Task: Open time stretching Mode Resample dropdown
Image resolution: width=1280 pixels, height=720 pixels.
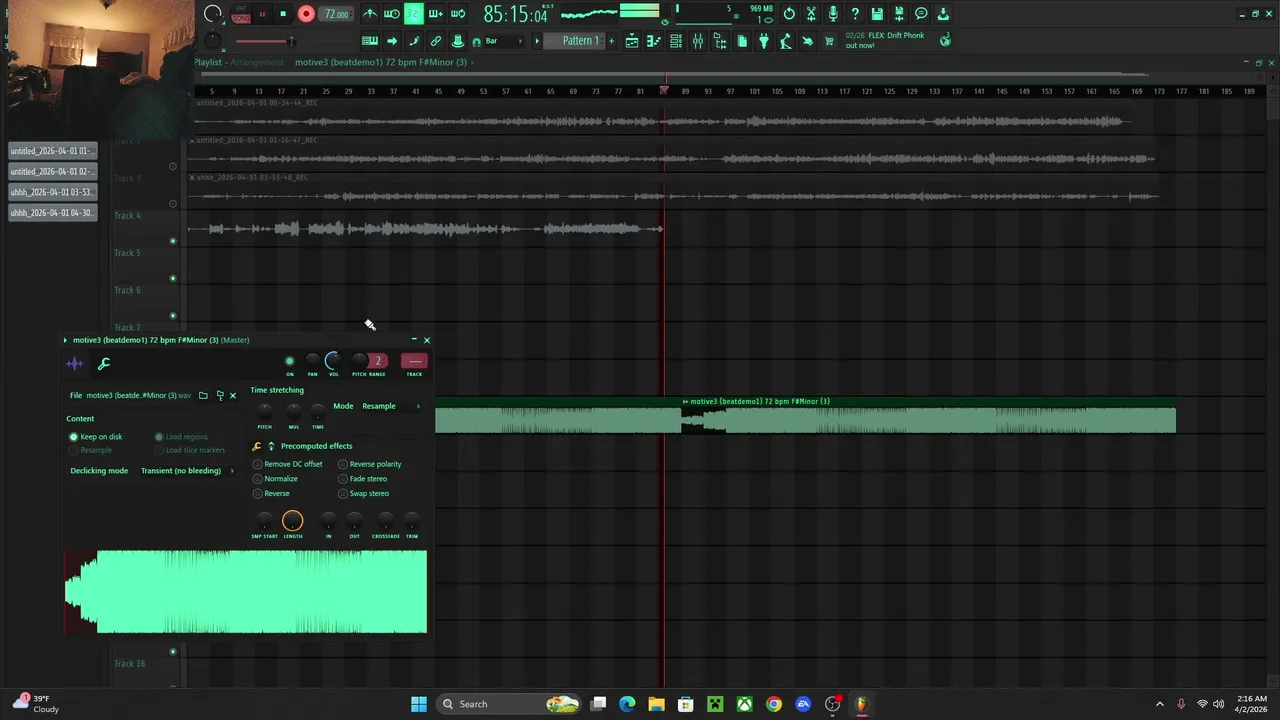Action: pos(390,406)
